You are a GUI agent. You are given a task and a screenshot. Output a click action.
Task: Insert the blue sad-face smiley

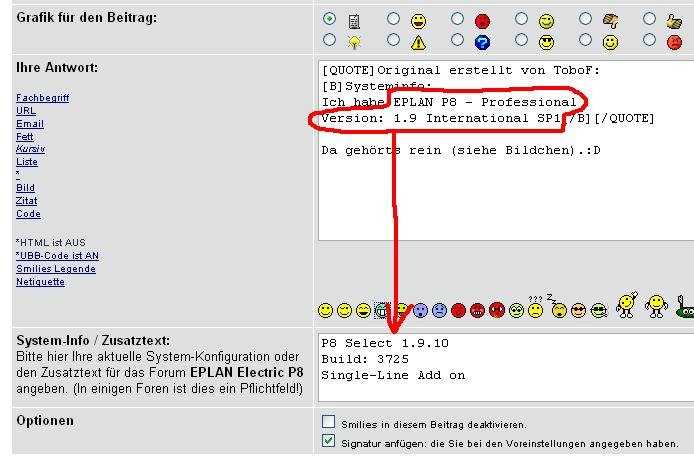coord(440,310)
